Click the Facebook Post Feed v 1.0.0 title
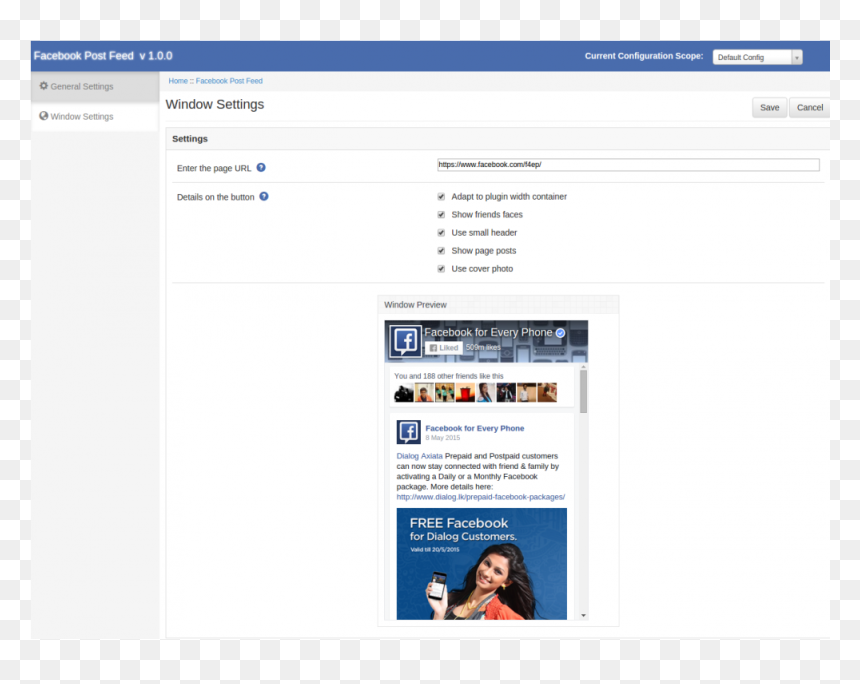860x684 pixels. point(103,56)
